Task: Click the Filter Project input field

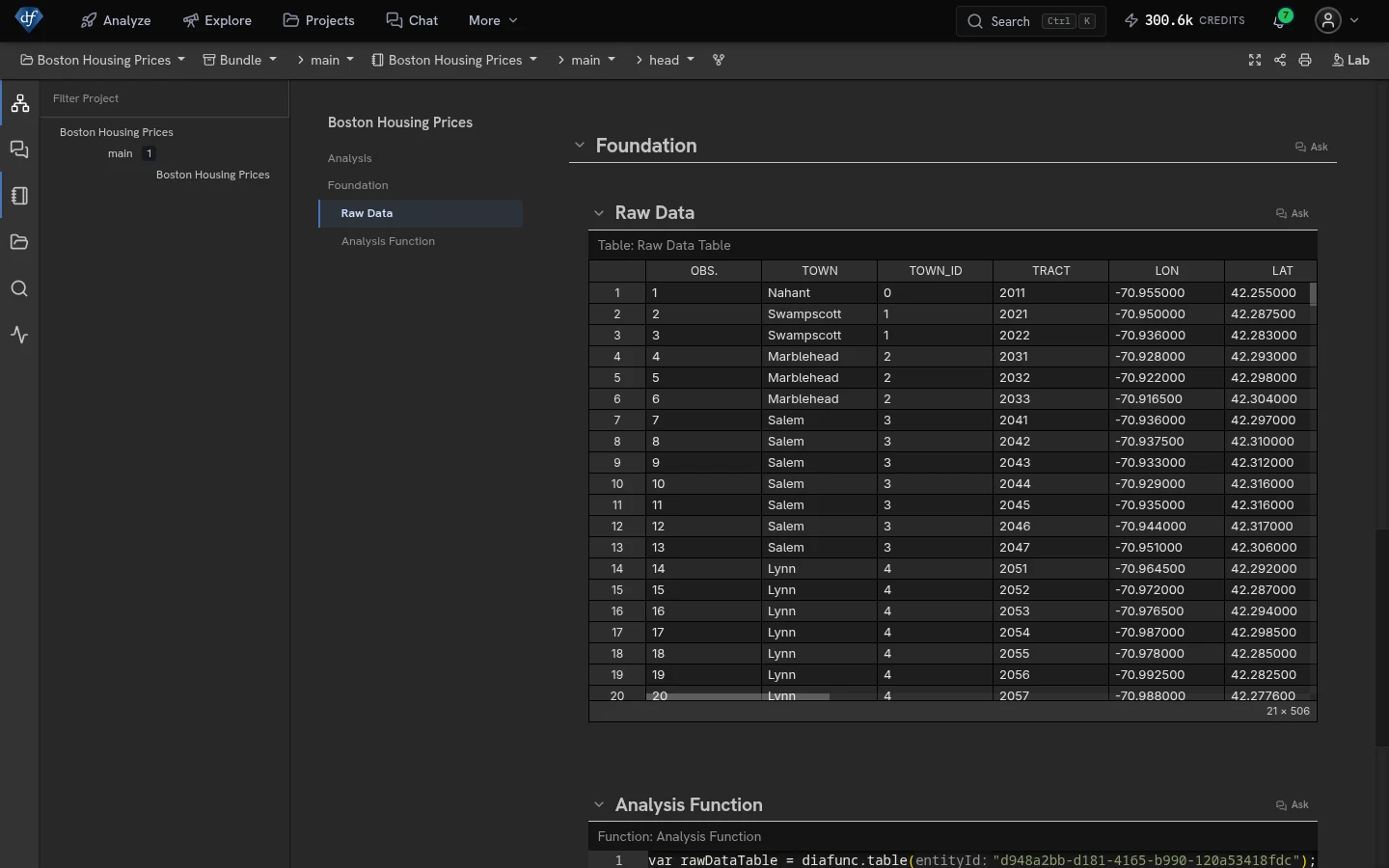Action: pyautogui.click(x=165, y=98)
